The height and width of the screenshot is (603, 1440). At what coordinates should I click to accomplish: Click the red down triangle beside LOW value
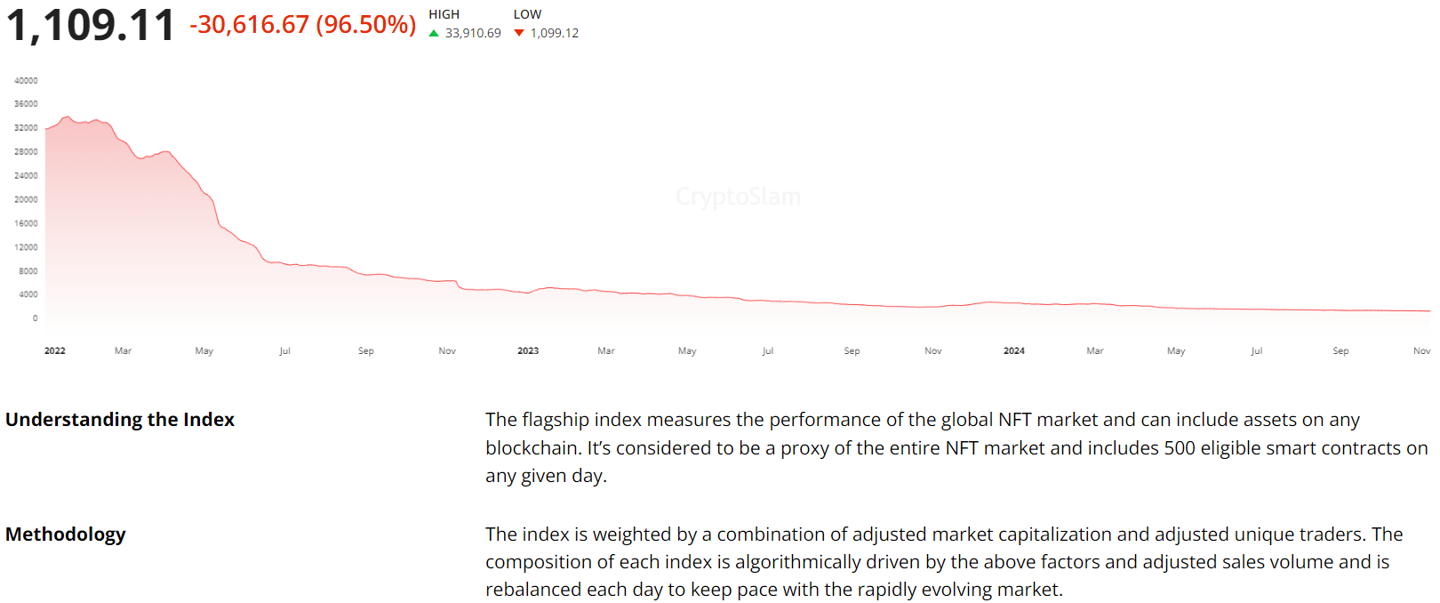tap(519, 33)
